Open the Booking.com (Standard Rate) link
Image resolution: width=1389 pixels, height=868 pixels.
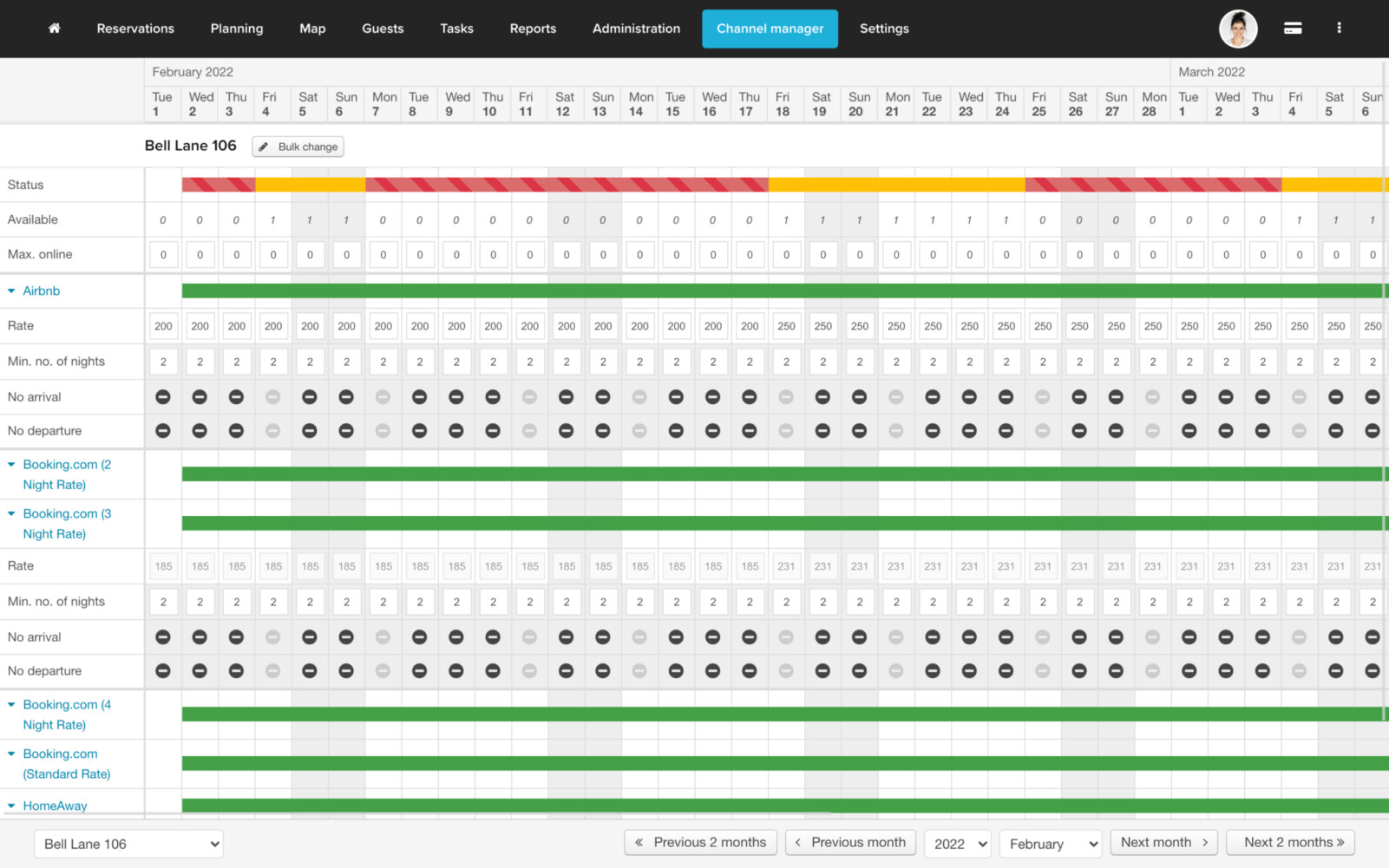[x=66, y=764]
